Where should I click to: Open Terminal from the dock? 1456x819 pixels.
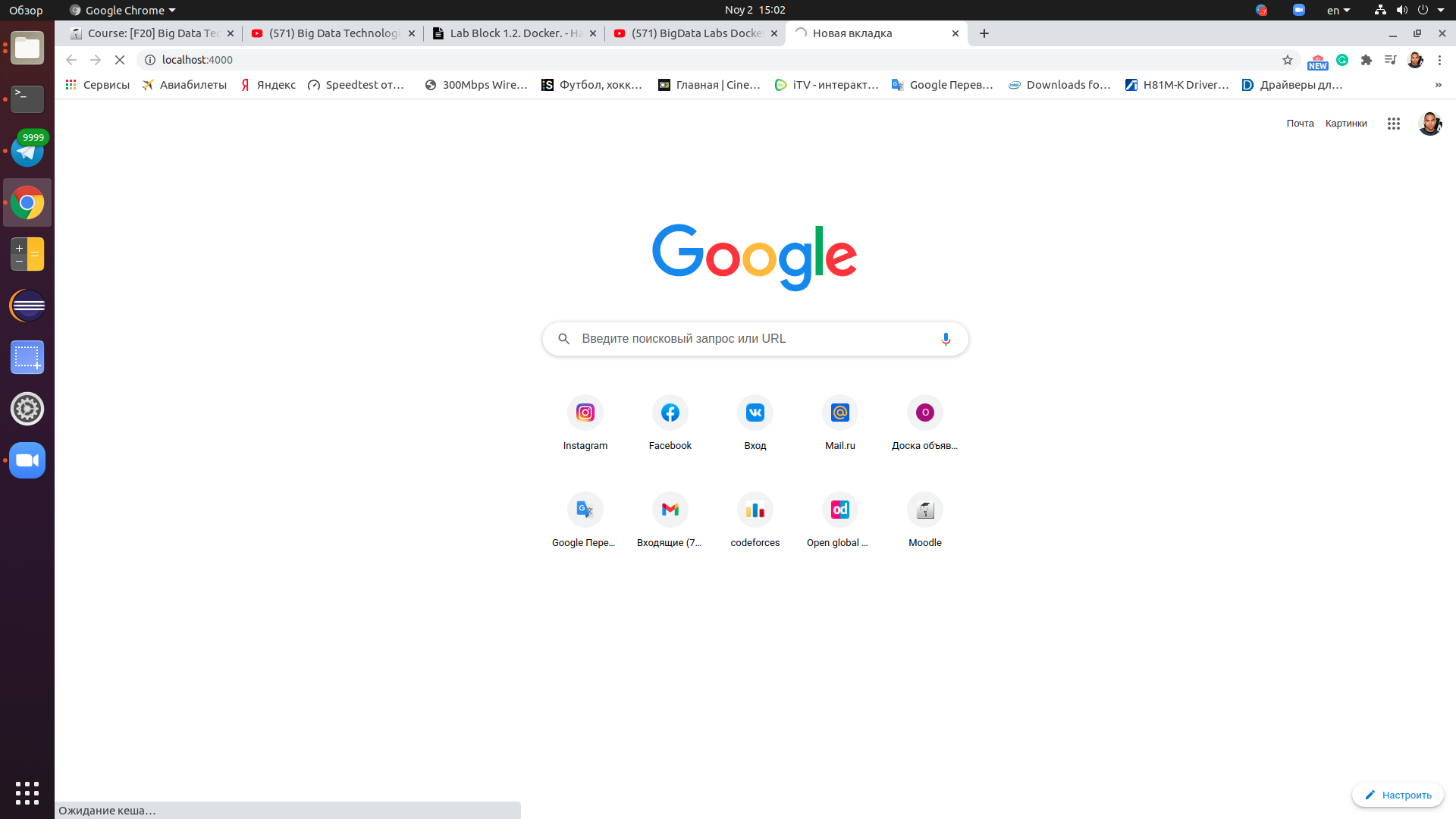click(27, 99)
